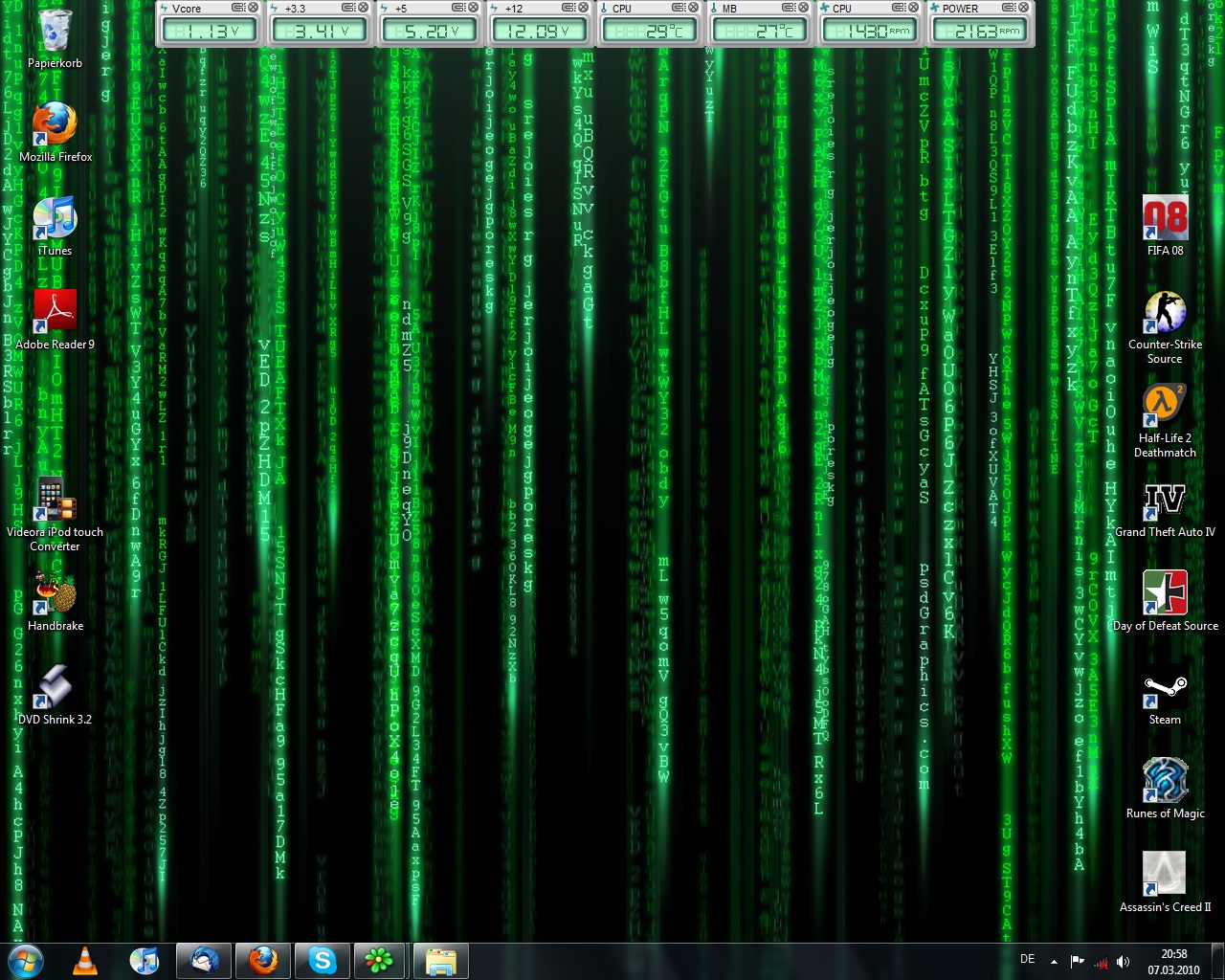This screenshot has width=1225, height=980.
Task: Open the clock showing 20:58
Action: pyautogui.click(x=1173, y=961)
